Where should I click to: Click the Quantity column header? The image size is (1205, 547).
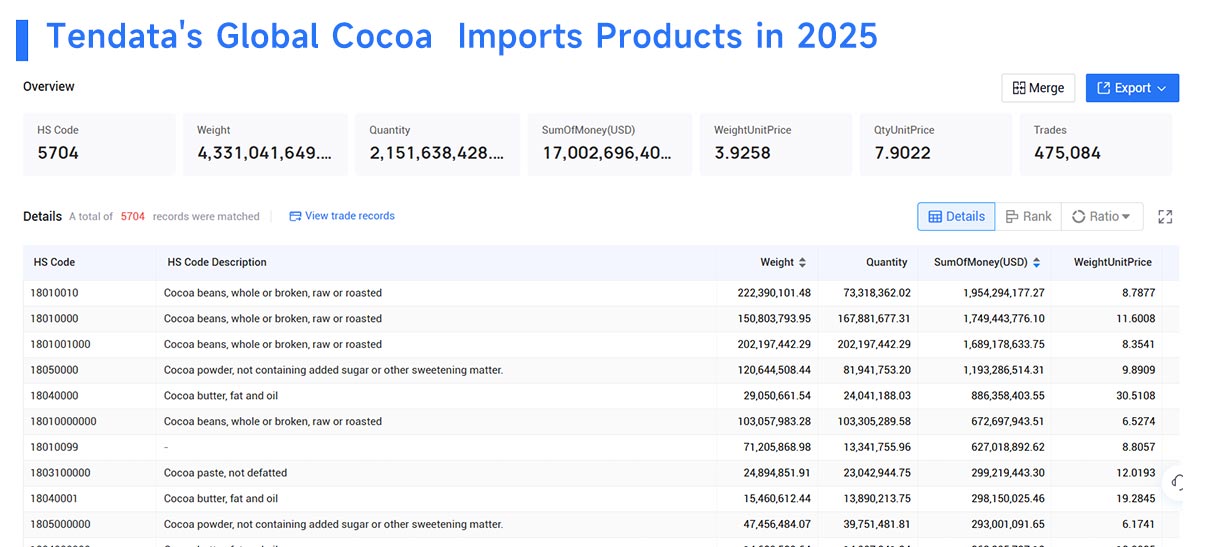887,262
